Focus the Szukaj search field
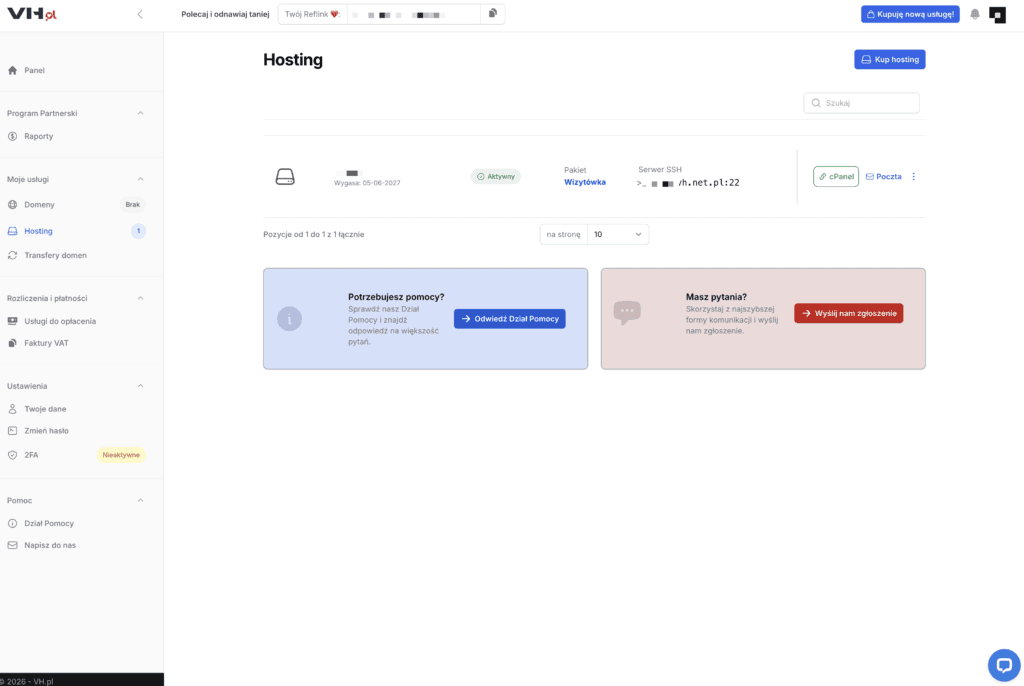 click(x=861, y=103)
